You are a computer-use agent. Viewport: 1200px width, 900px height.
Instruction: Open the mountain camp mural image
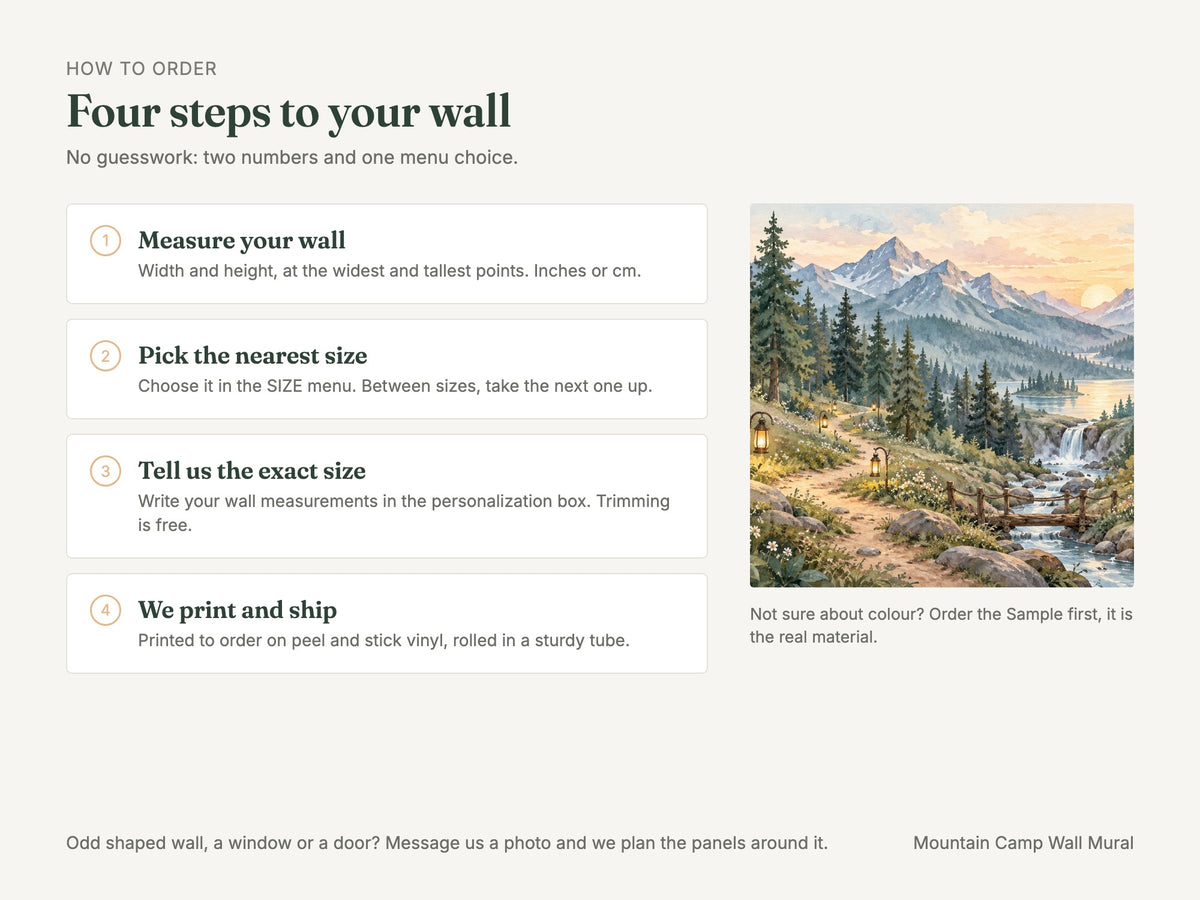pos(942,395)
